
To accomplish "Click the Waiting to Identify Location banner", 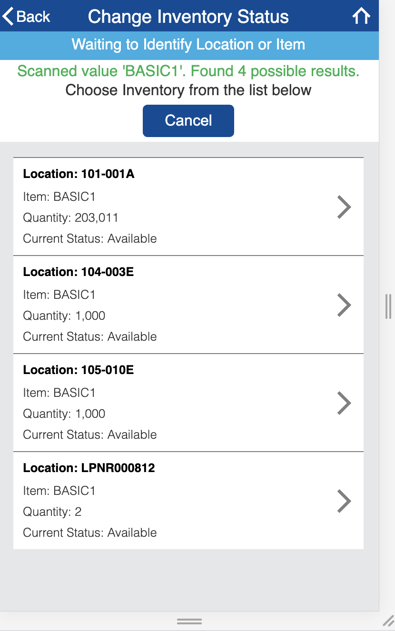I will (188, 44).
